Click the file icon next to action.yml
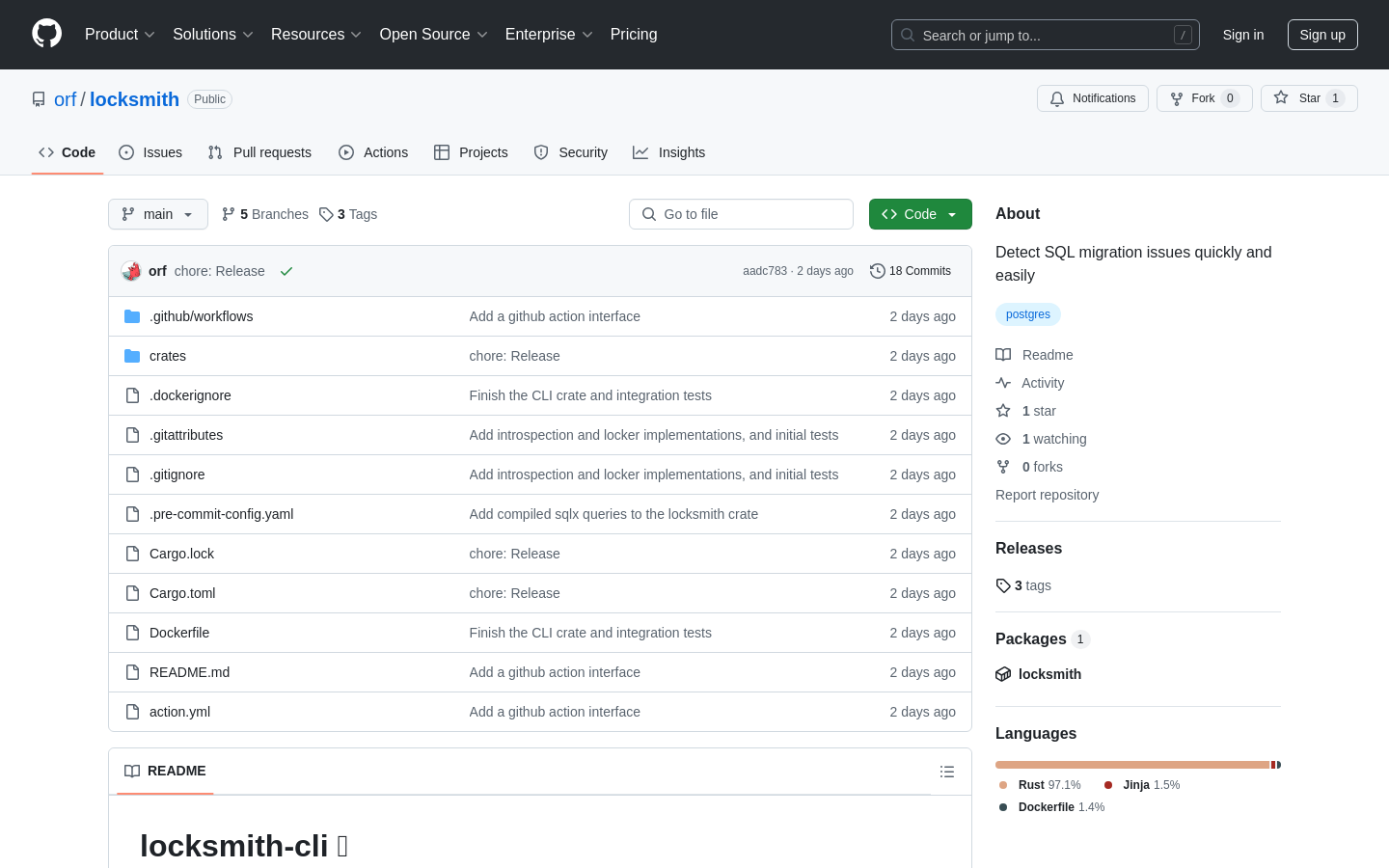 [x=132, y=712]
